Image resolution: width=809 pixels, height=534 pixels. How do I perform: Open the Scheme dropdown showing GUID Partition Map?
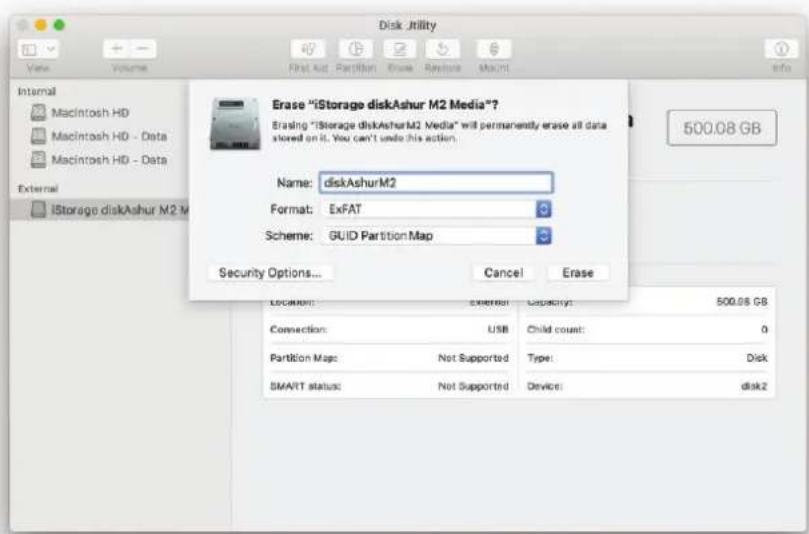436,236
